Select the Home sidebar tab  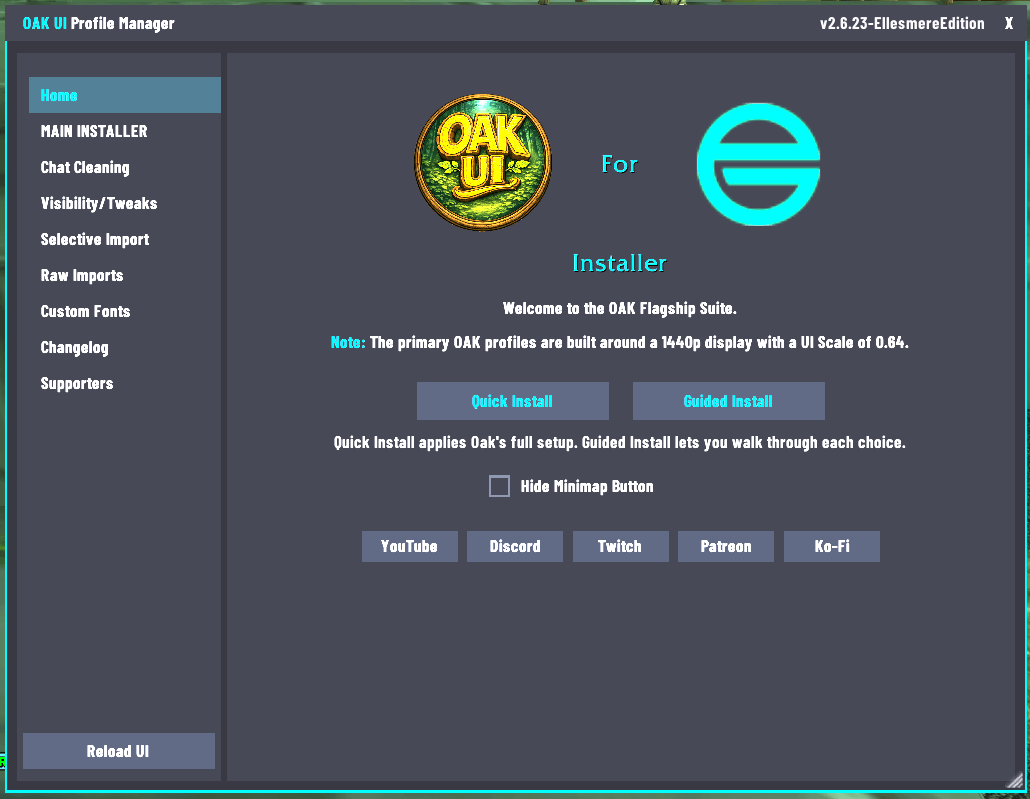[125, 95]
